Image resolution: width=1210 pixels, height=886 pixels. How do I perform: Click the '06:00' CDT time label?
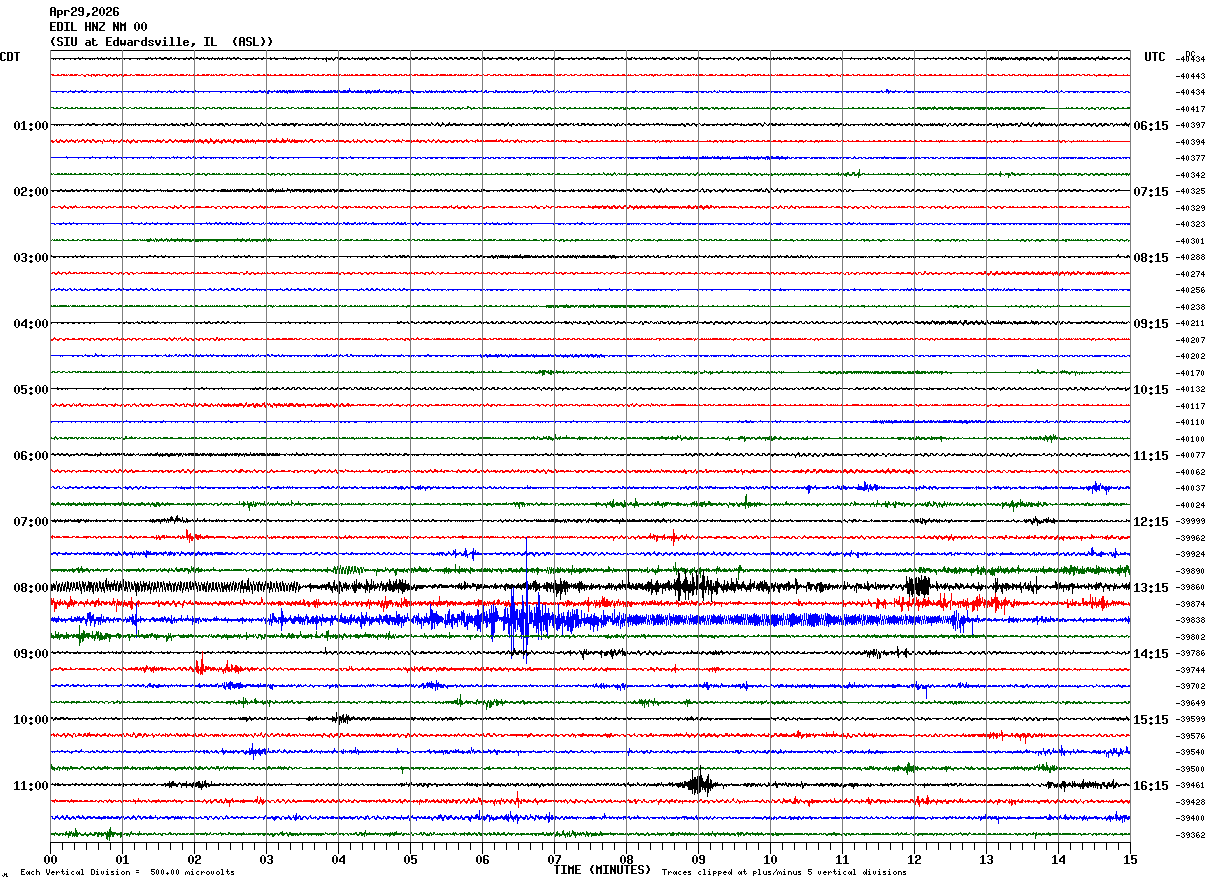tap(31, 456)
